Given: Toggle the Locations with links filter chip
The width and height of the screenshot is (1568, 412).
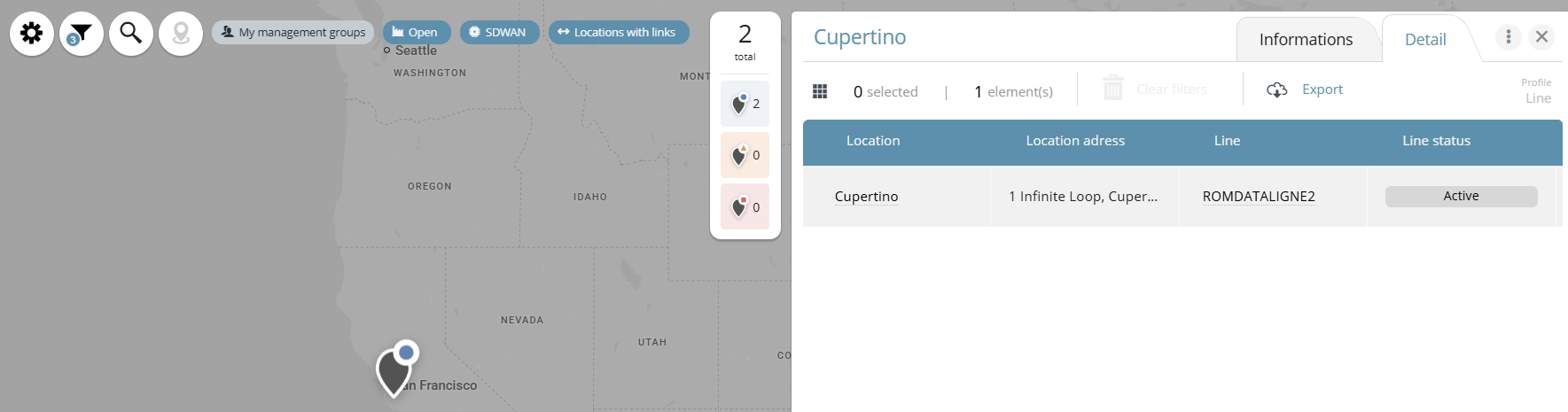Looking at the screenshot, I should point(618,33).
